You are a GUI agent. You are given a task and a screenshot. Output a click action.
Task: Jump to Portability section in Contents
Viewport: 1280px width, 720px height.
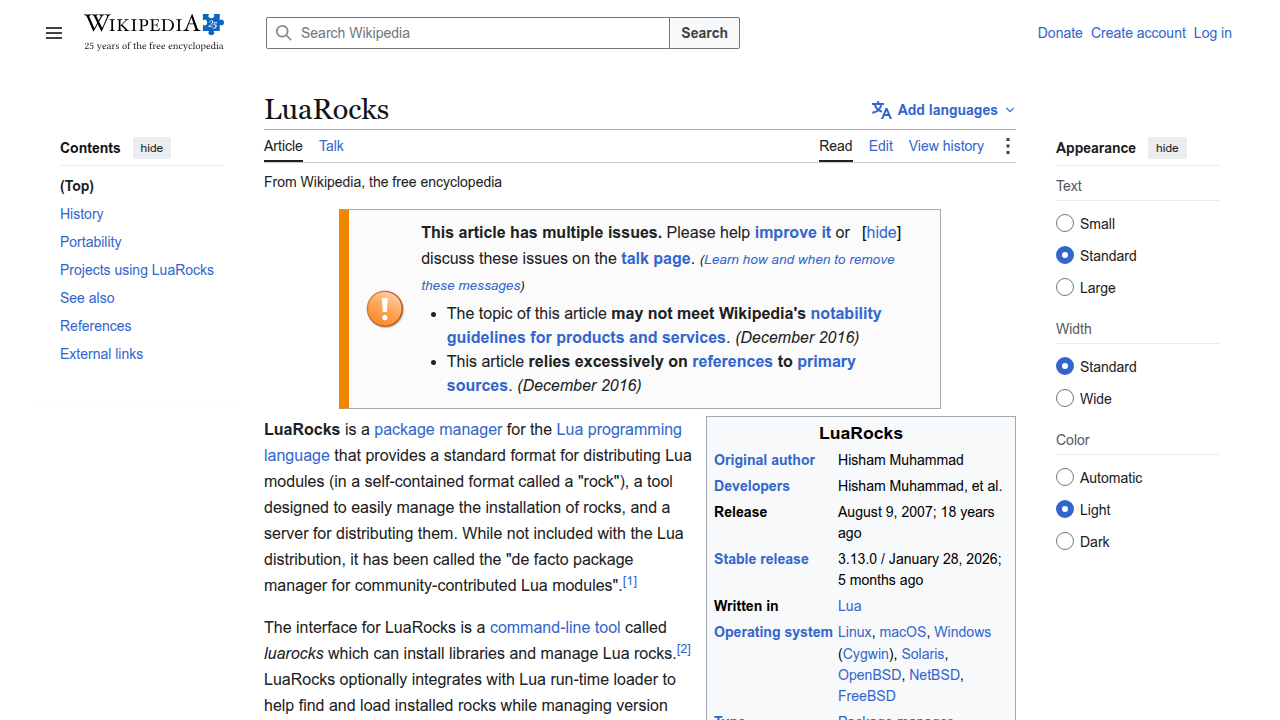tap(91, 242)
